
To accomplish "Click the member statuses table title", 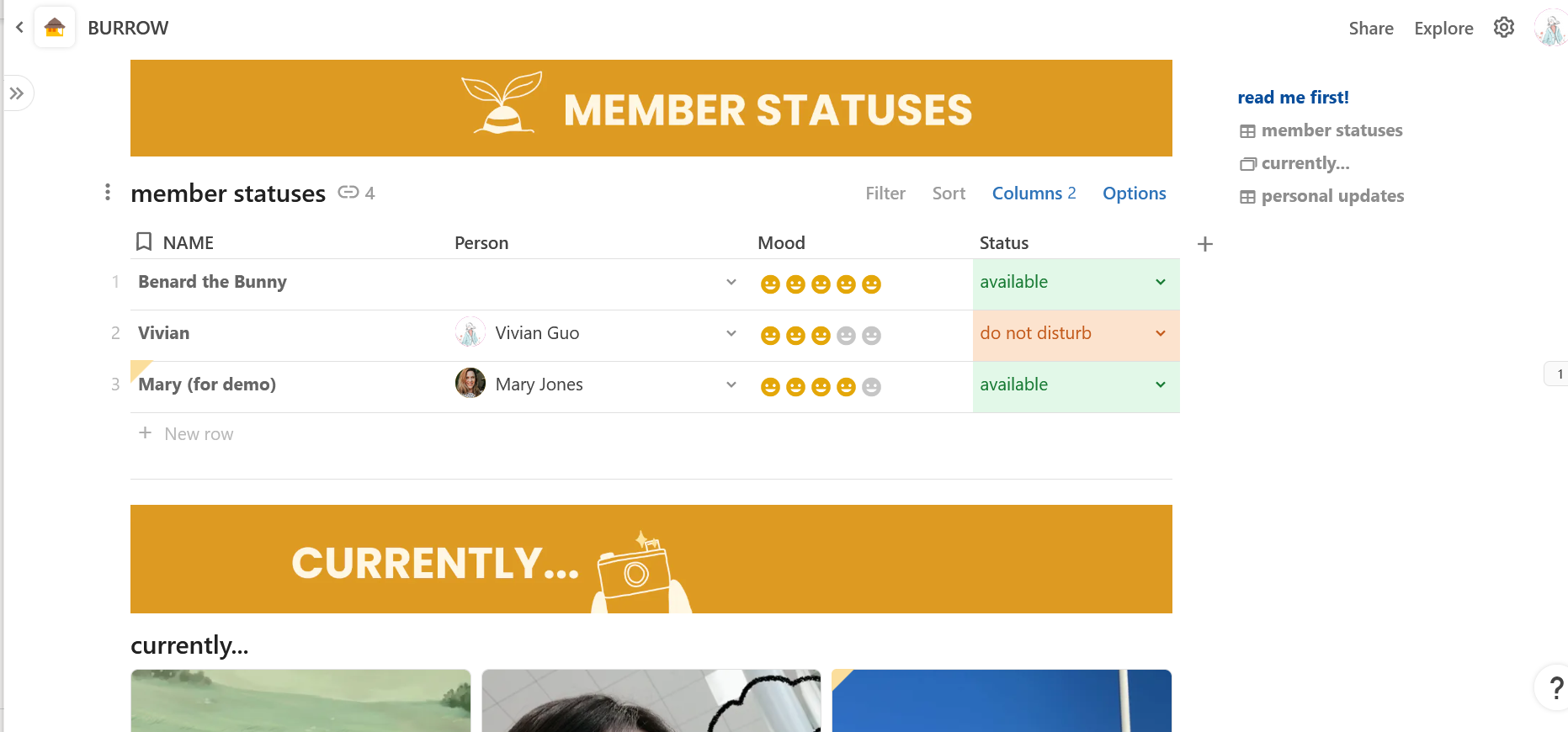I will point(228,193).
